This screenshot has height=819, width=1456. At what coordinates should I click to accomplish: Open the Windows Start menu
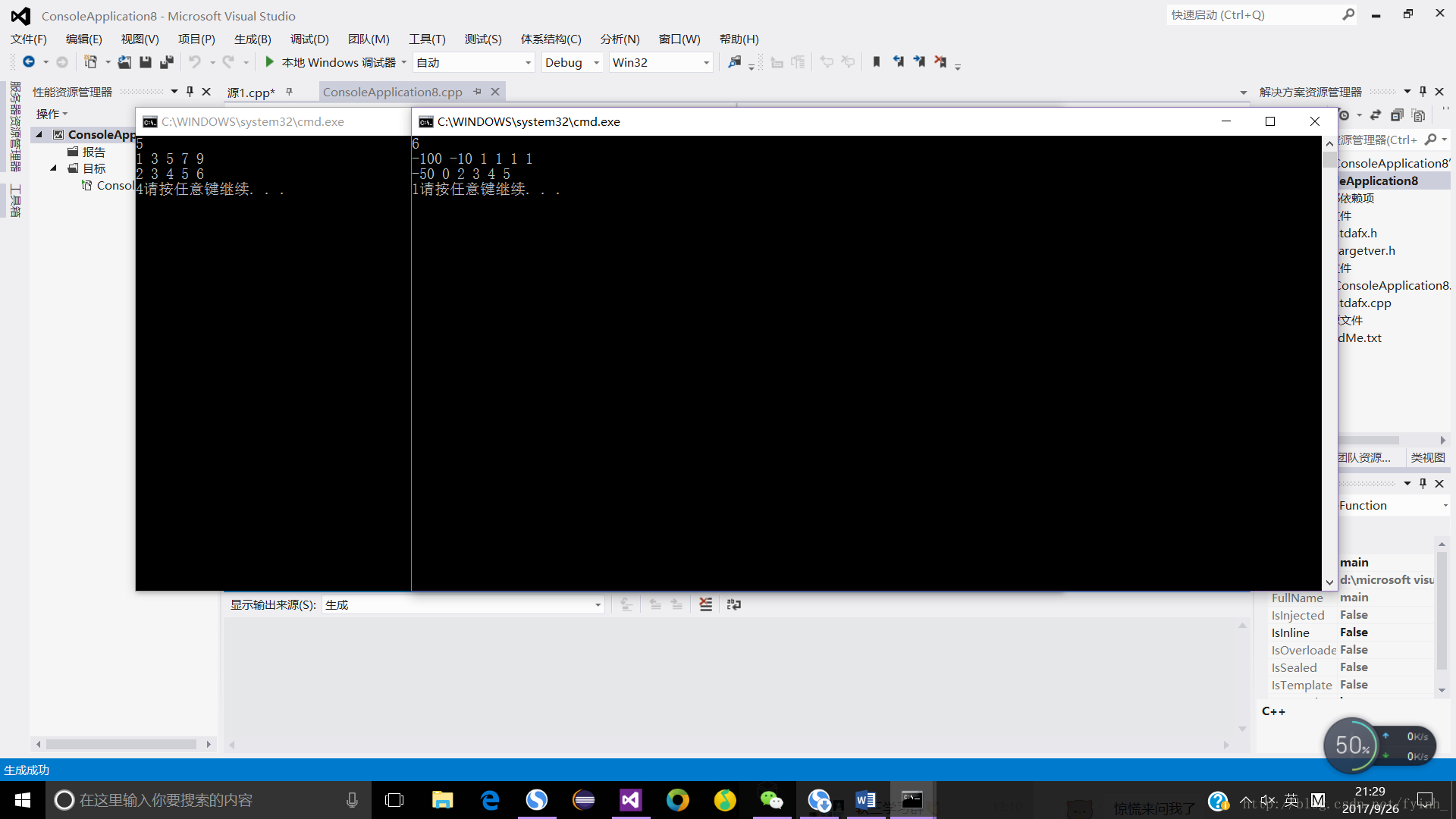(23, 800)
